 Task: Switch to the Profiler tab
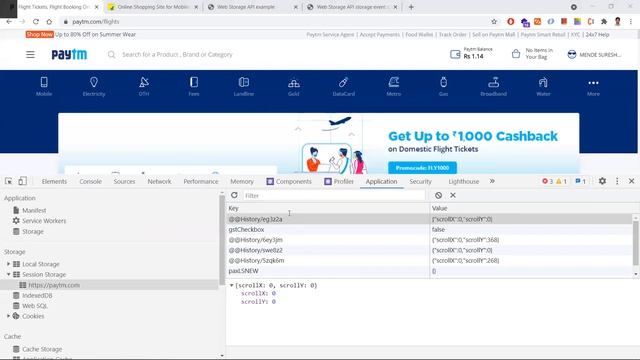click(339, 181)
